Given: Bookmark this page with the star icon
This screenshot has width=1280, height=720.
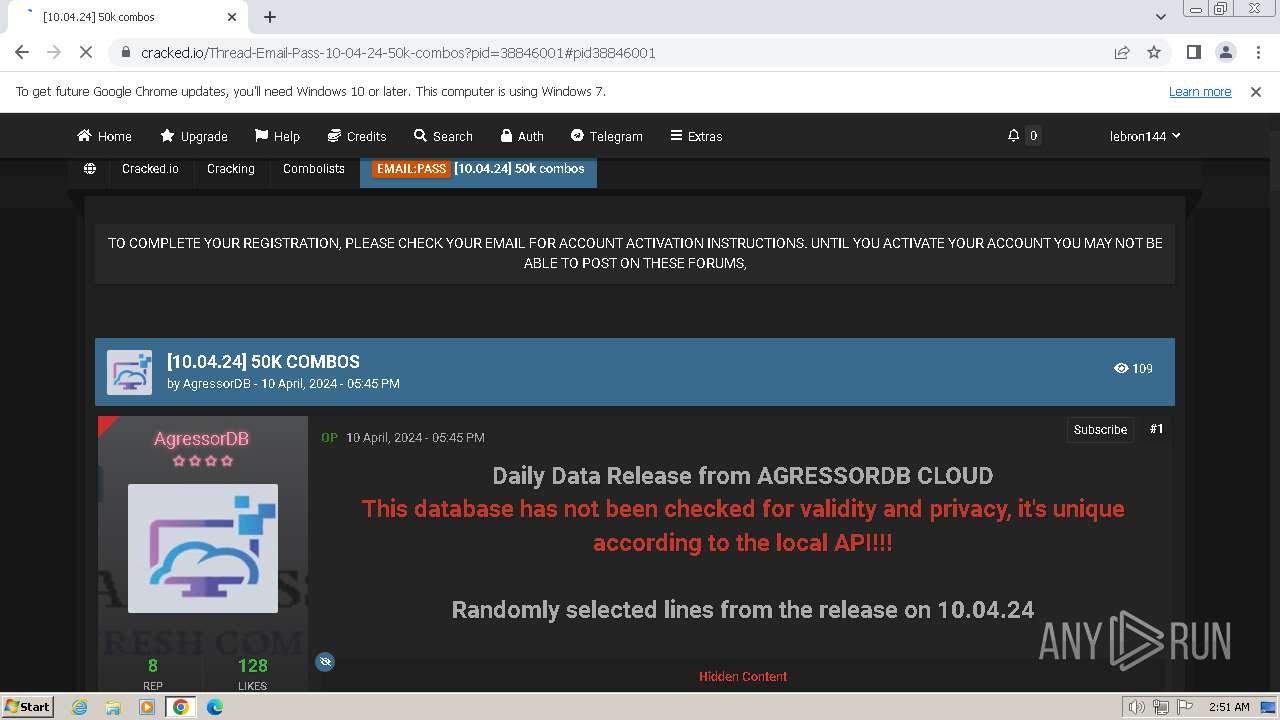Looking at the screenshot, I should tap(1154, 52).
